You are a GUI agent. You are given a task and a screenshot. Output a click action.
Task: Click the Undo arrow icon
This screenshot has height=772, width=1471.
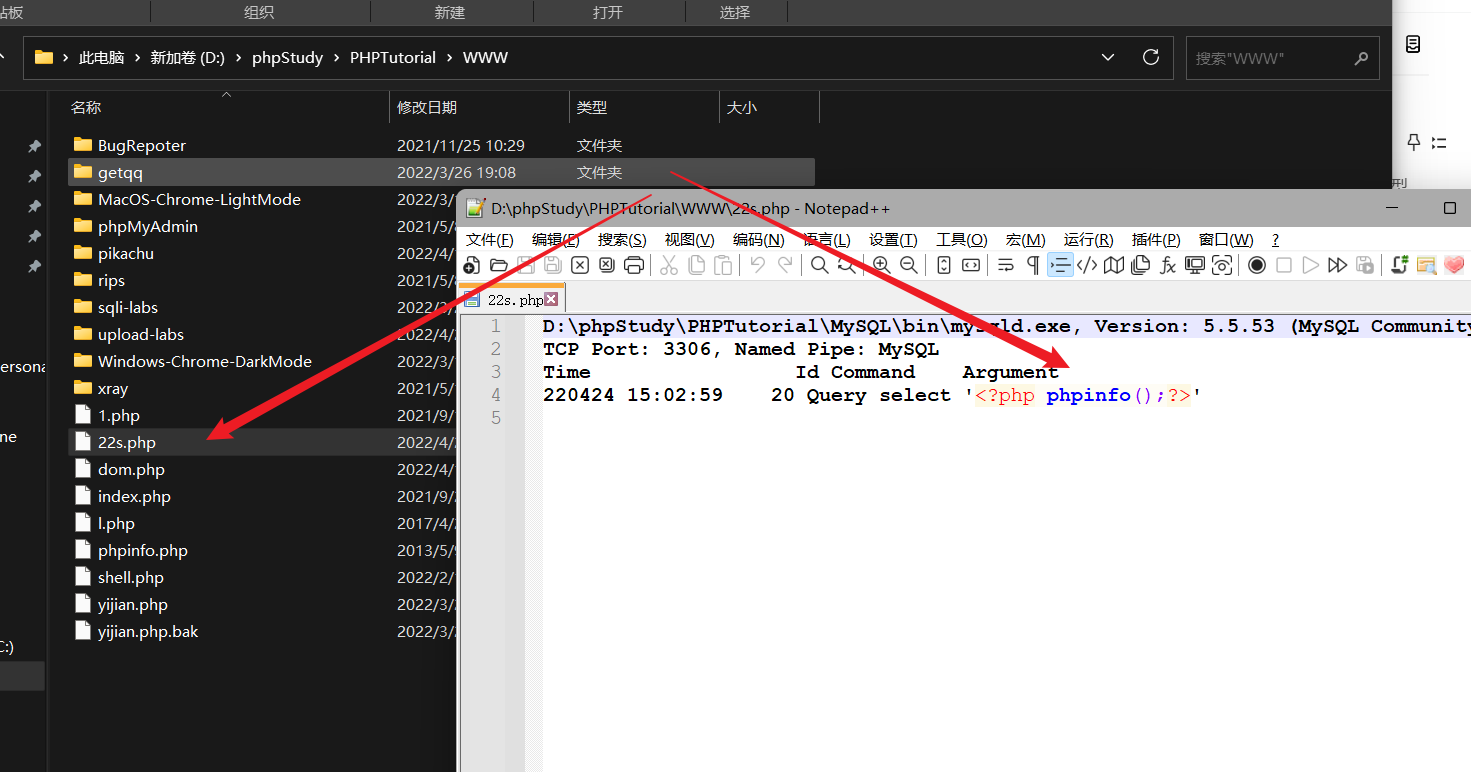tap(758, 265)
